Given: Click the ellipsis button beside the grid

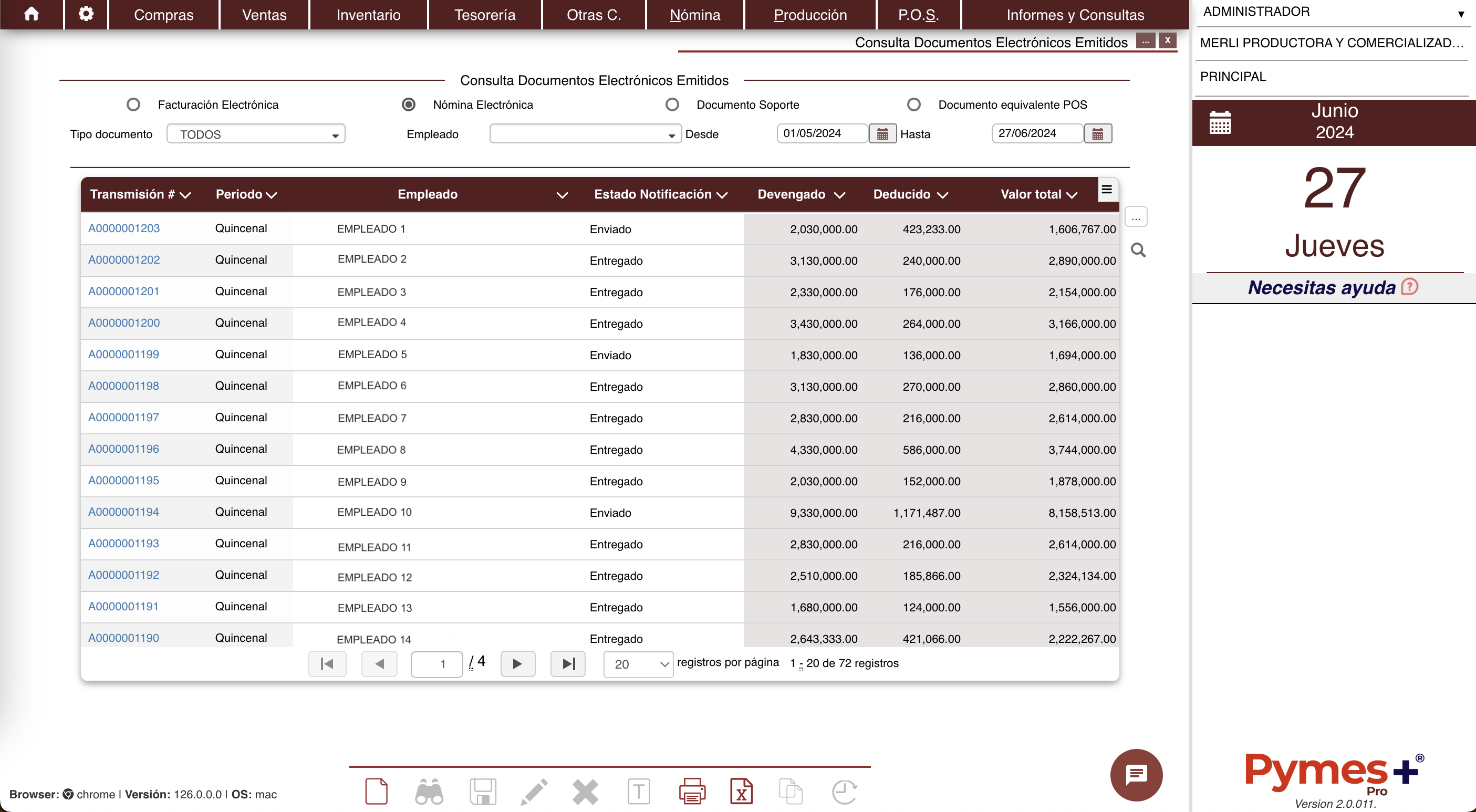Looking at the screenshot, I should [1136, 216].
